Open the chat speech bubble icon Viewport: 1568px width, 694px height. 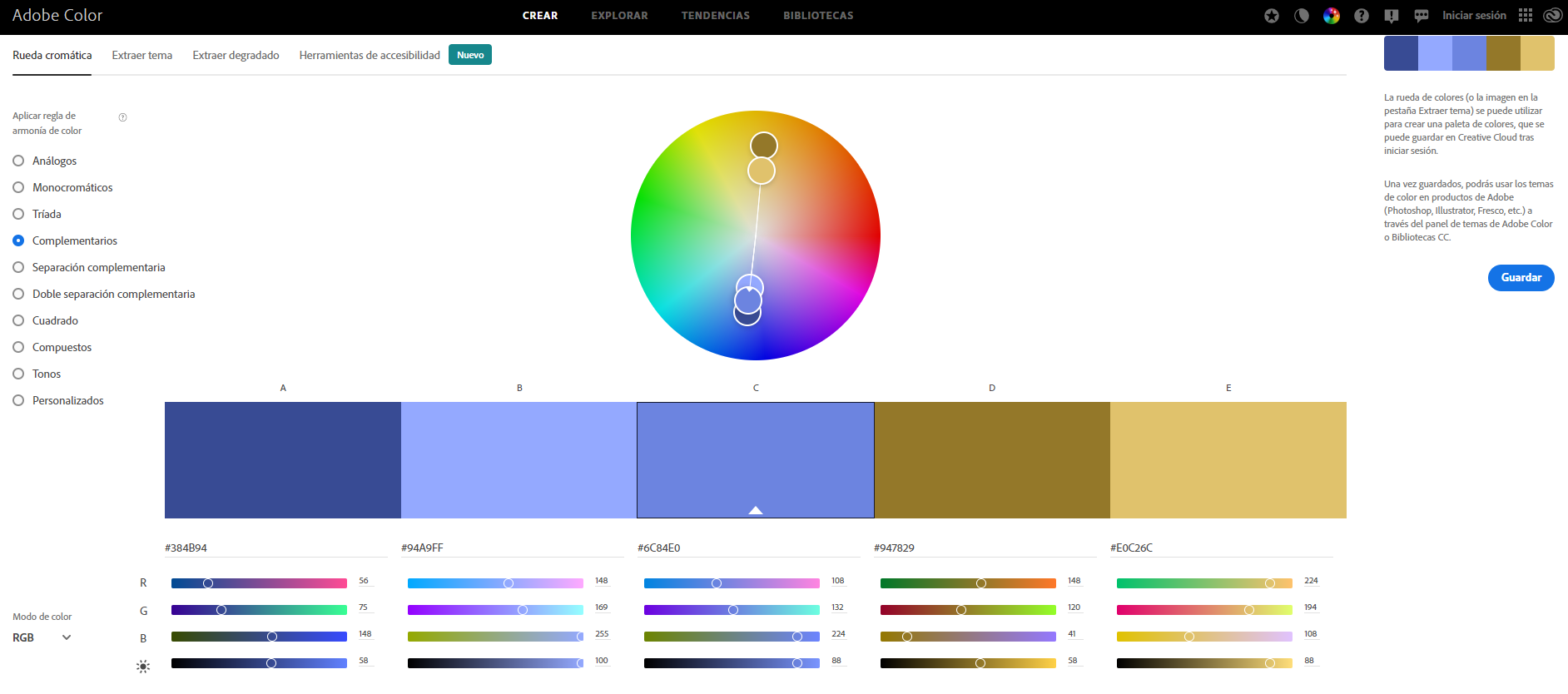click(x=1422, y=16)
